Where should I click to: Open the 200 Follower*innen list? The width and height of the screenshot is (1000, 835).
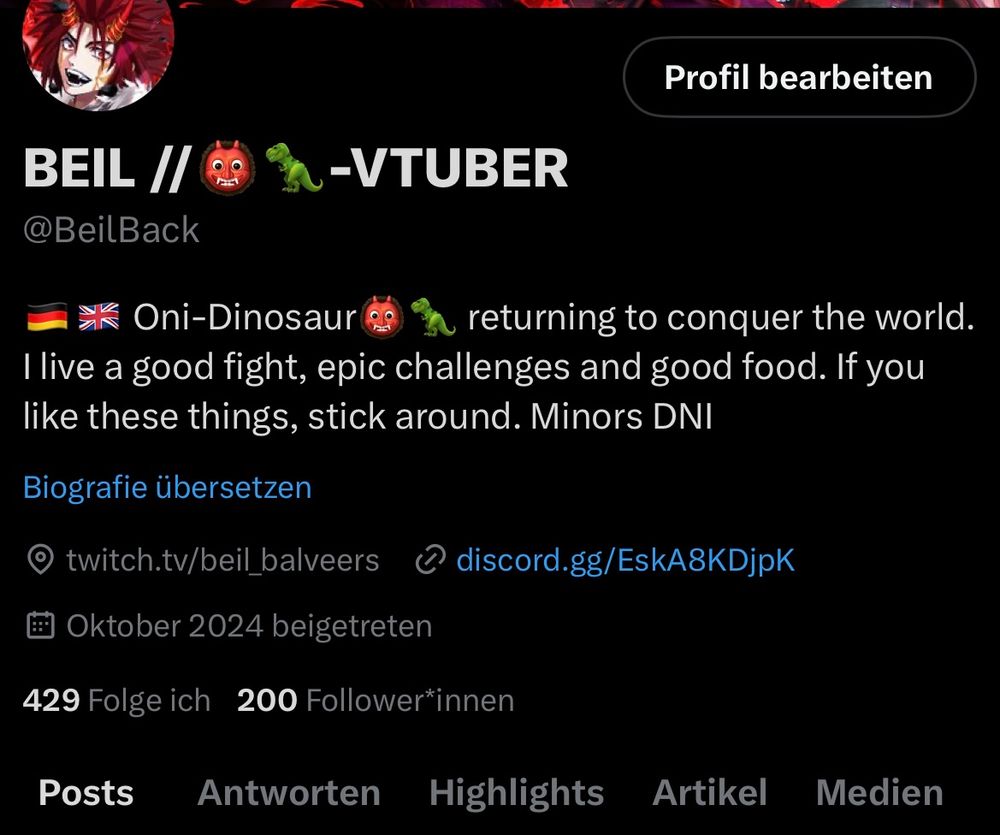[376, 700]
